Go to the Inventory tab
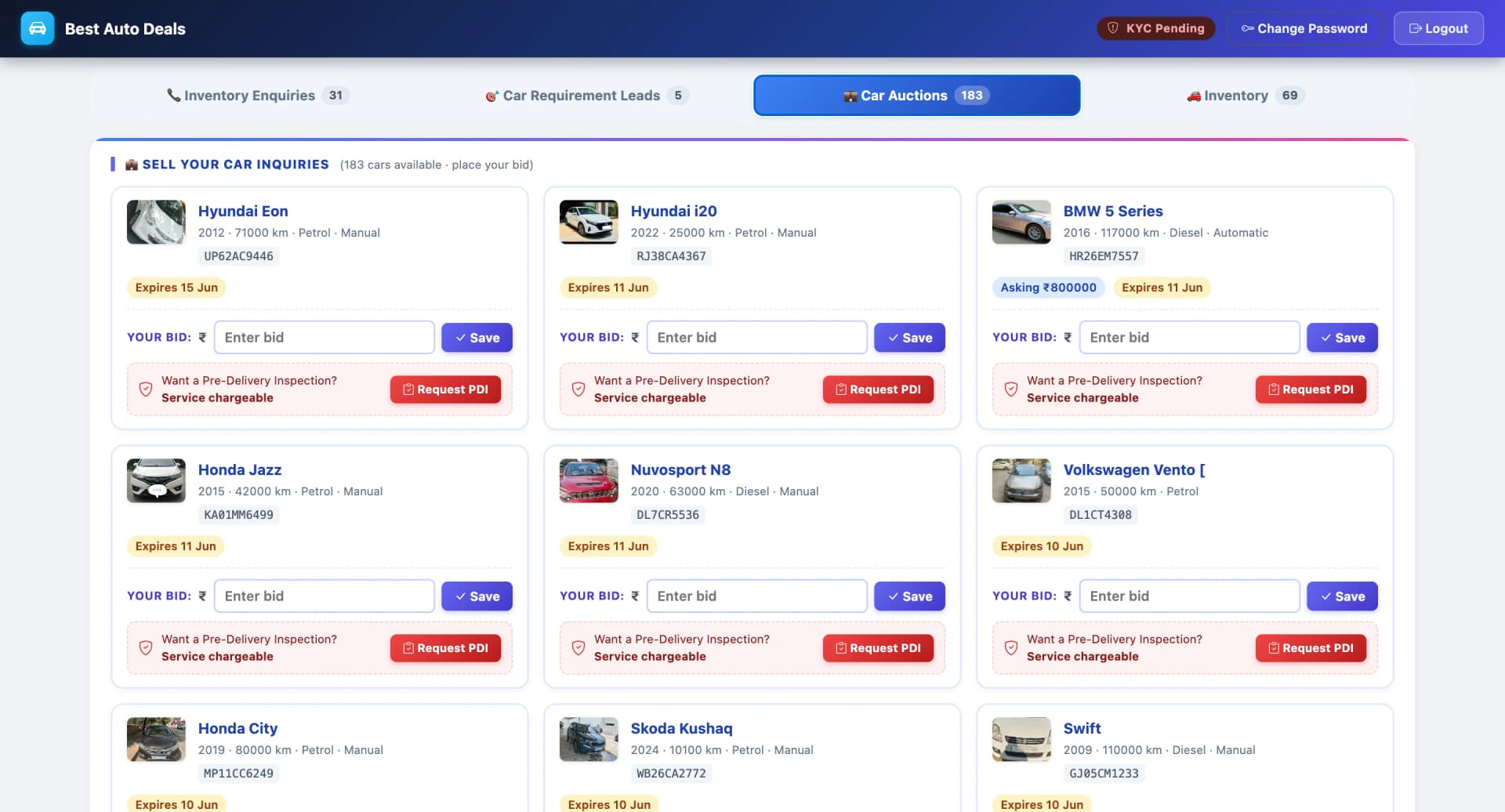Viewport: 1505px width, 812px height. (x=1246, y=96)
